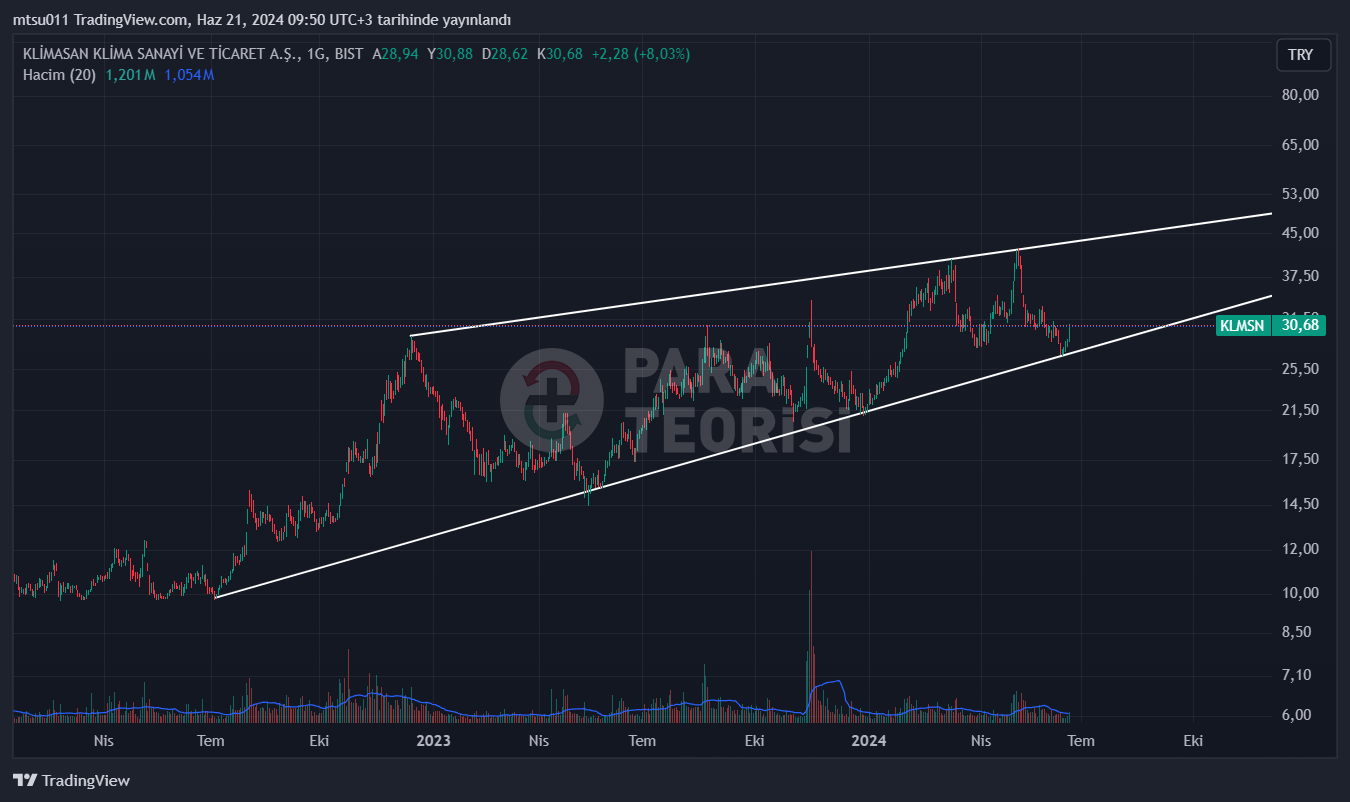Image resolution: width=1350 pixels, height=802 pixels.
Task: Click the 25,50 price axis label
Action: (1300, 369)
